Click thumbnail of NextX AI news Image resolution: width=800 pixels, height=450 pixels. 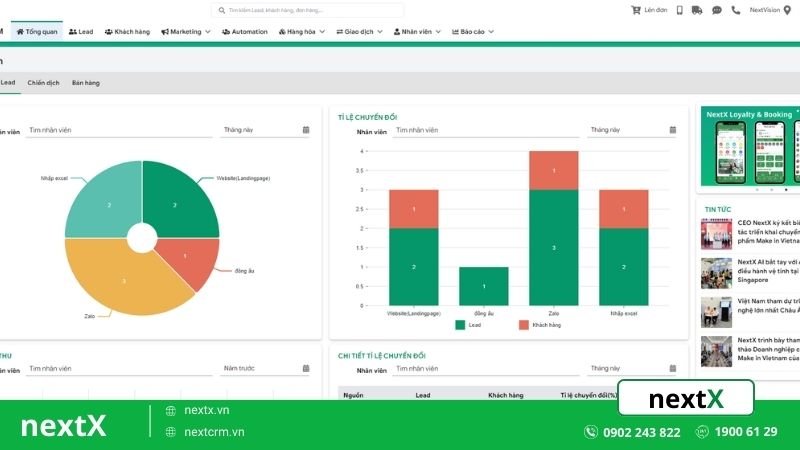click(x=716, y=273)
